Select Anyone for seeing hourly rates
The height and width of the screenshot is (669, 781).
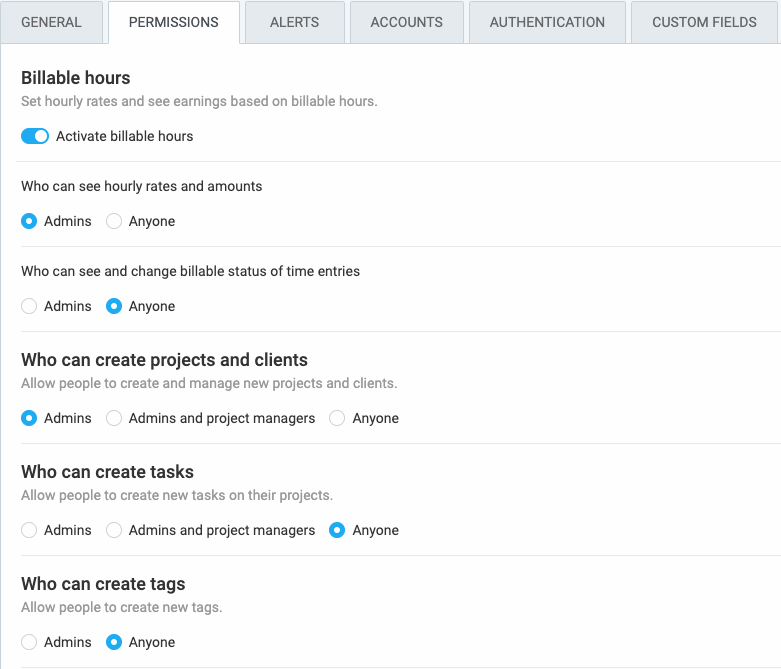tap(115, 221)
